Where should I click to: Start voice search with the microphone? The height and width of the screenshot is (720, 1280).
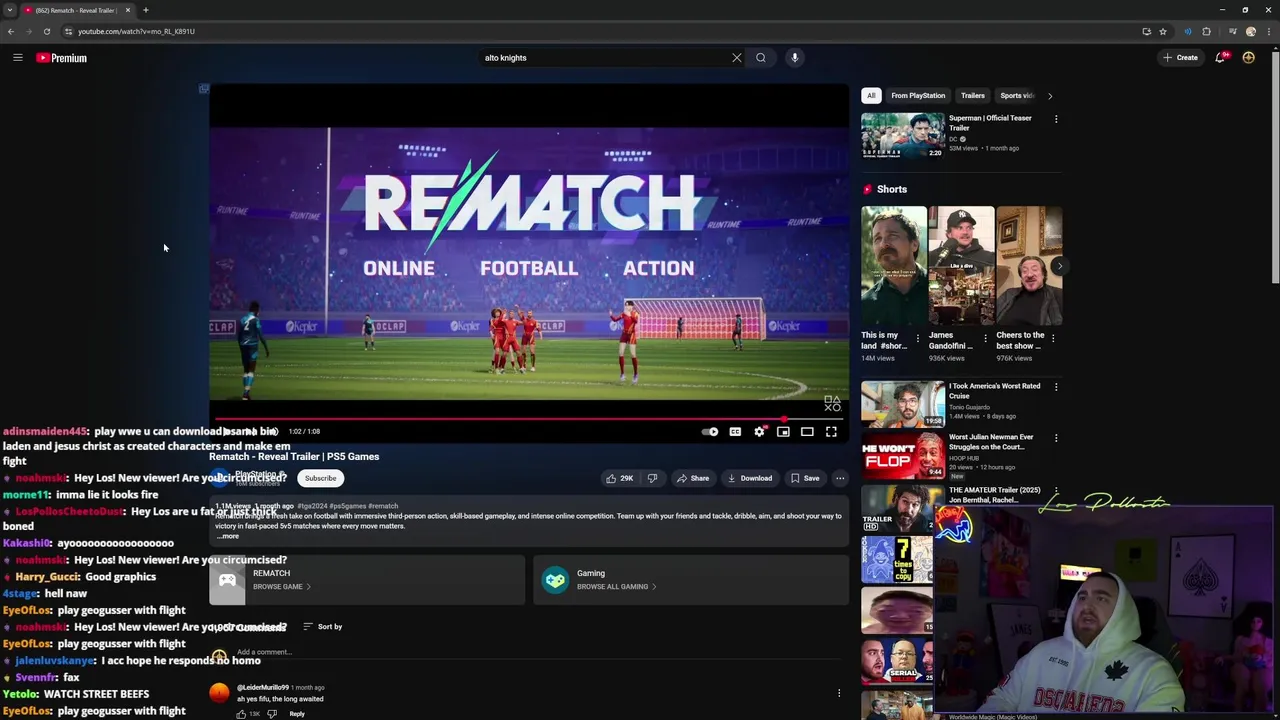(x=795, y=58)
